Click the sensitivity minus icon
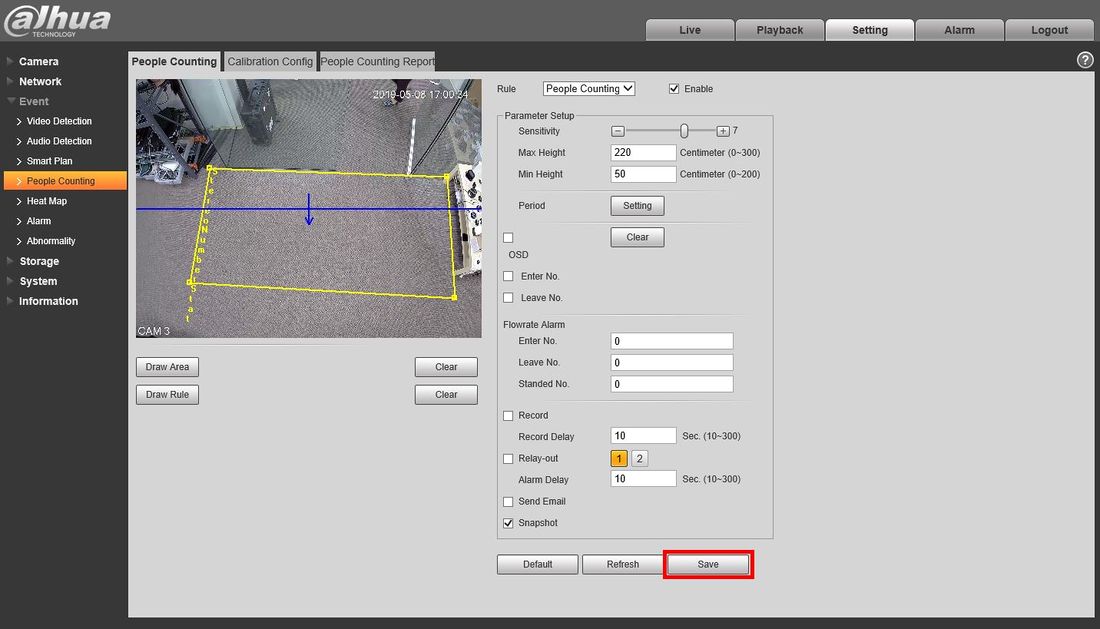This screenshot has width=1100, height=629. tap(618, 131)
